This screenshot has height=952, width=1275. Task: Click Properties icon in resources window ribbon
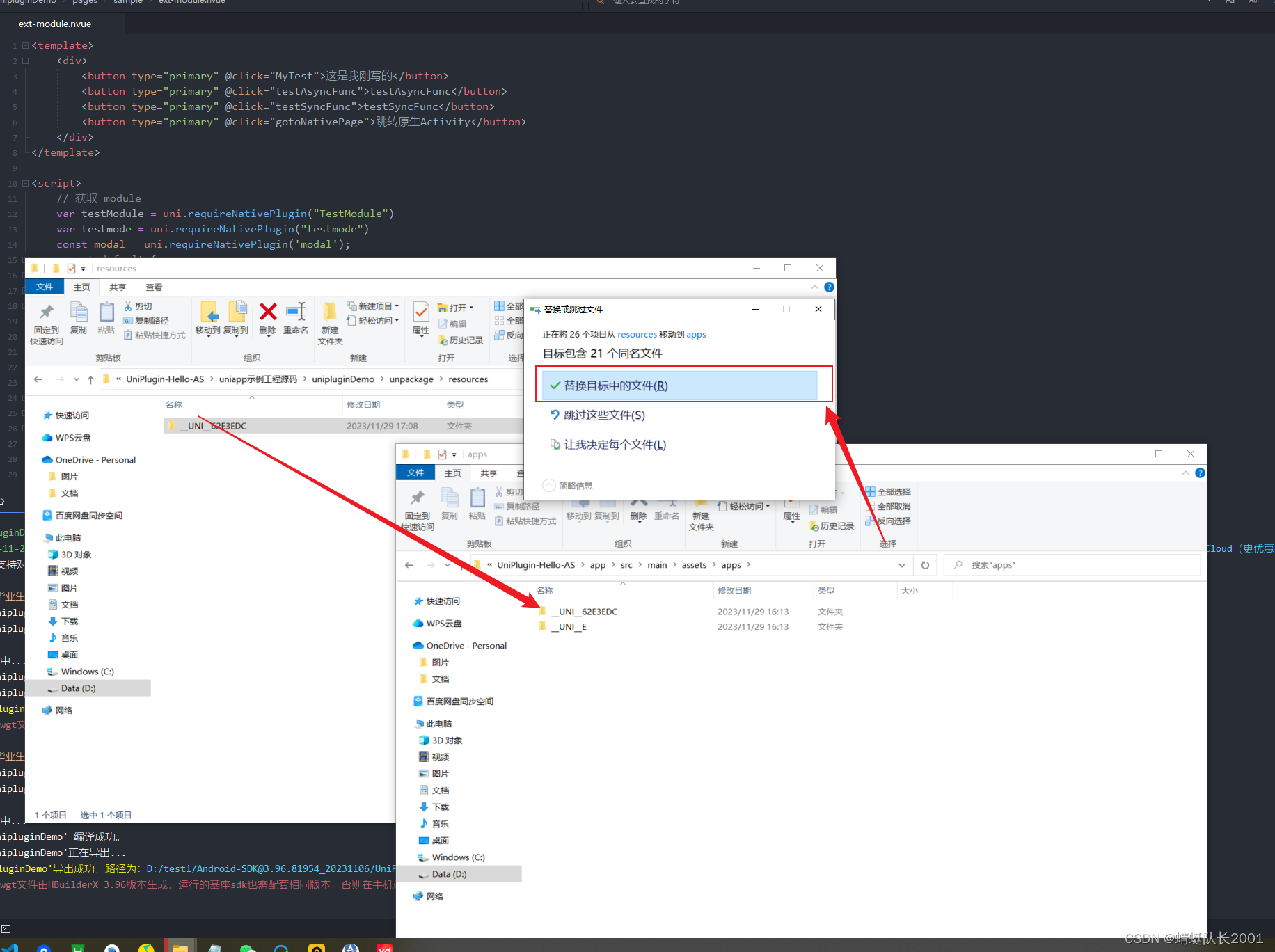point(421,319)
